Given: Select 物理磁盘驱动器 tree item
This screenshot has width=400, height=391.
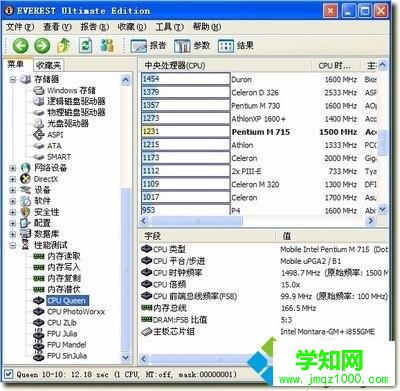Looking at the screenshot, I should click(x=69, y=112).
